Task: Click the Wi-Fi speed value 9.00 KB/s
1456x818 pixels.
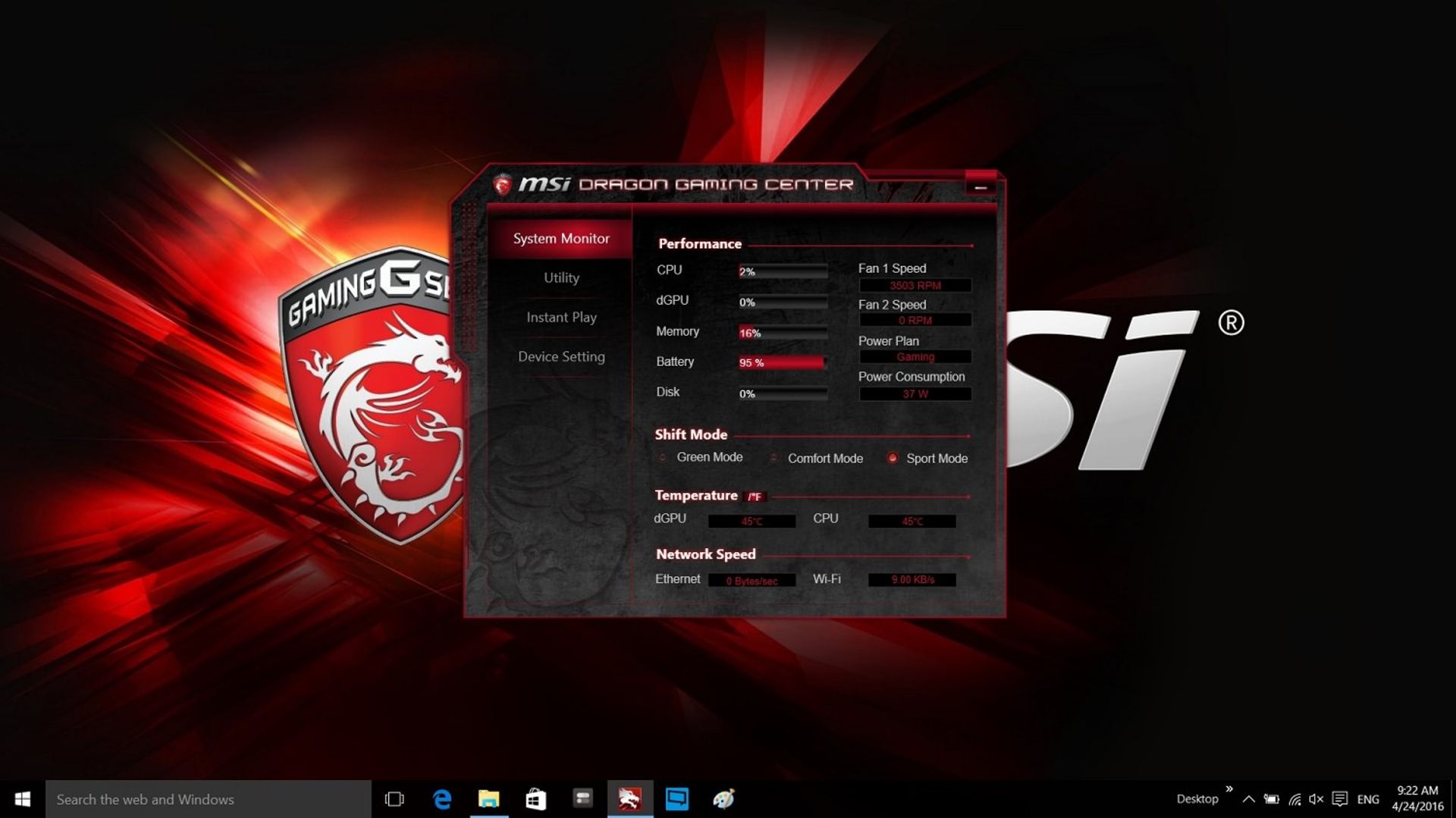Action: coord(912,580)
